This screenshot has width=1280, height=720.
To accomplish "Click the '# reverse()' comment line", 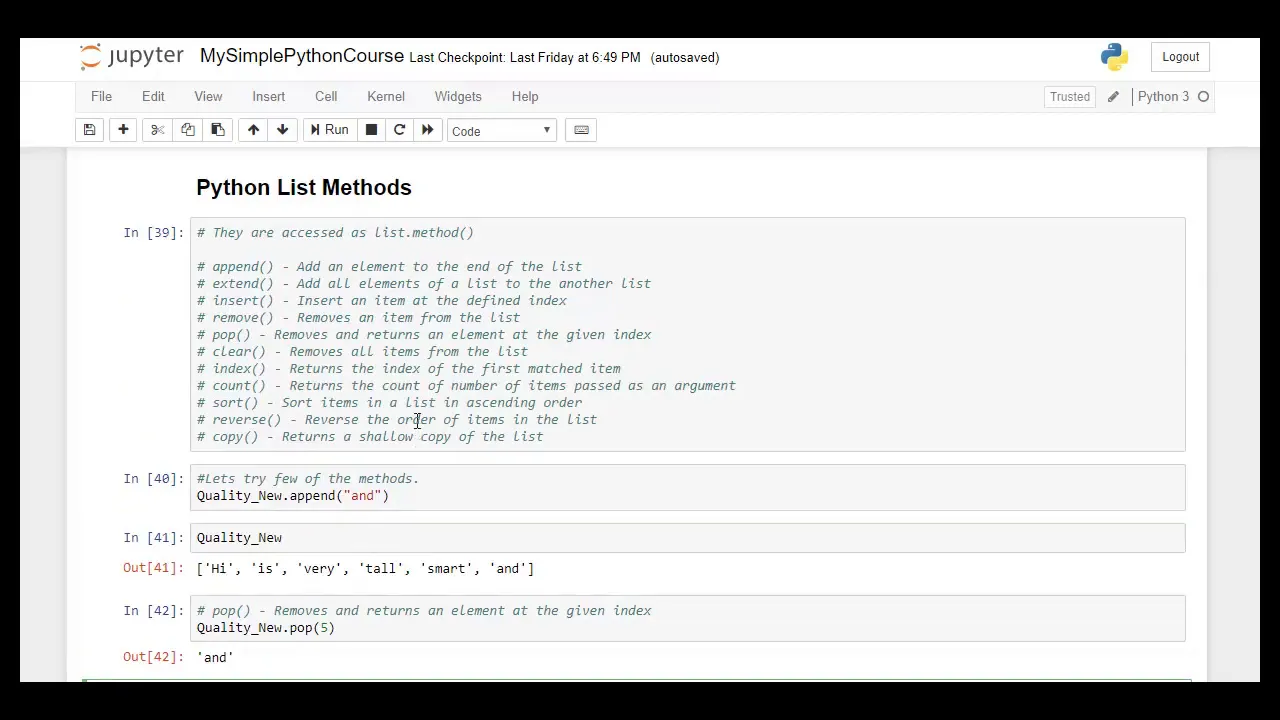I will click(397, 420).
